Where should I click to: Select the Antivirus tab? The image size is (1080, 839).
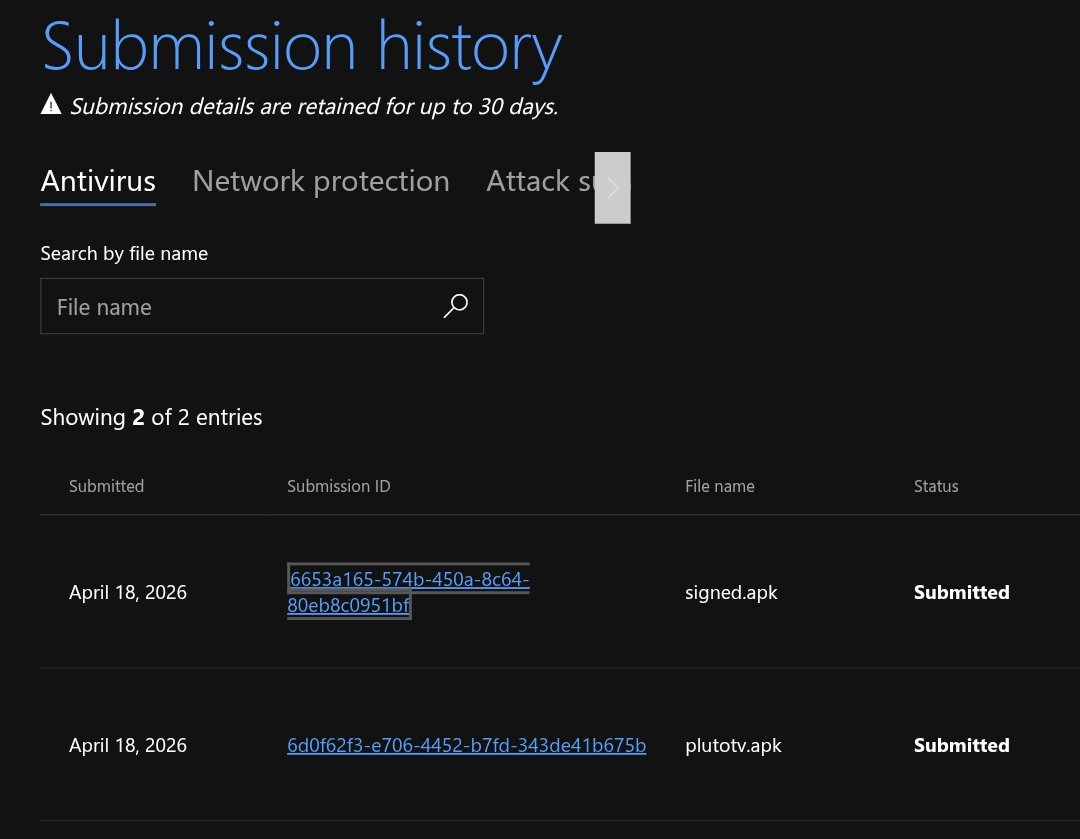tap(98, 181)
